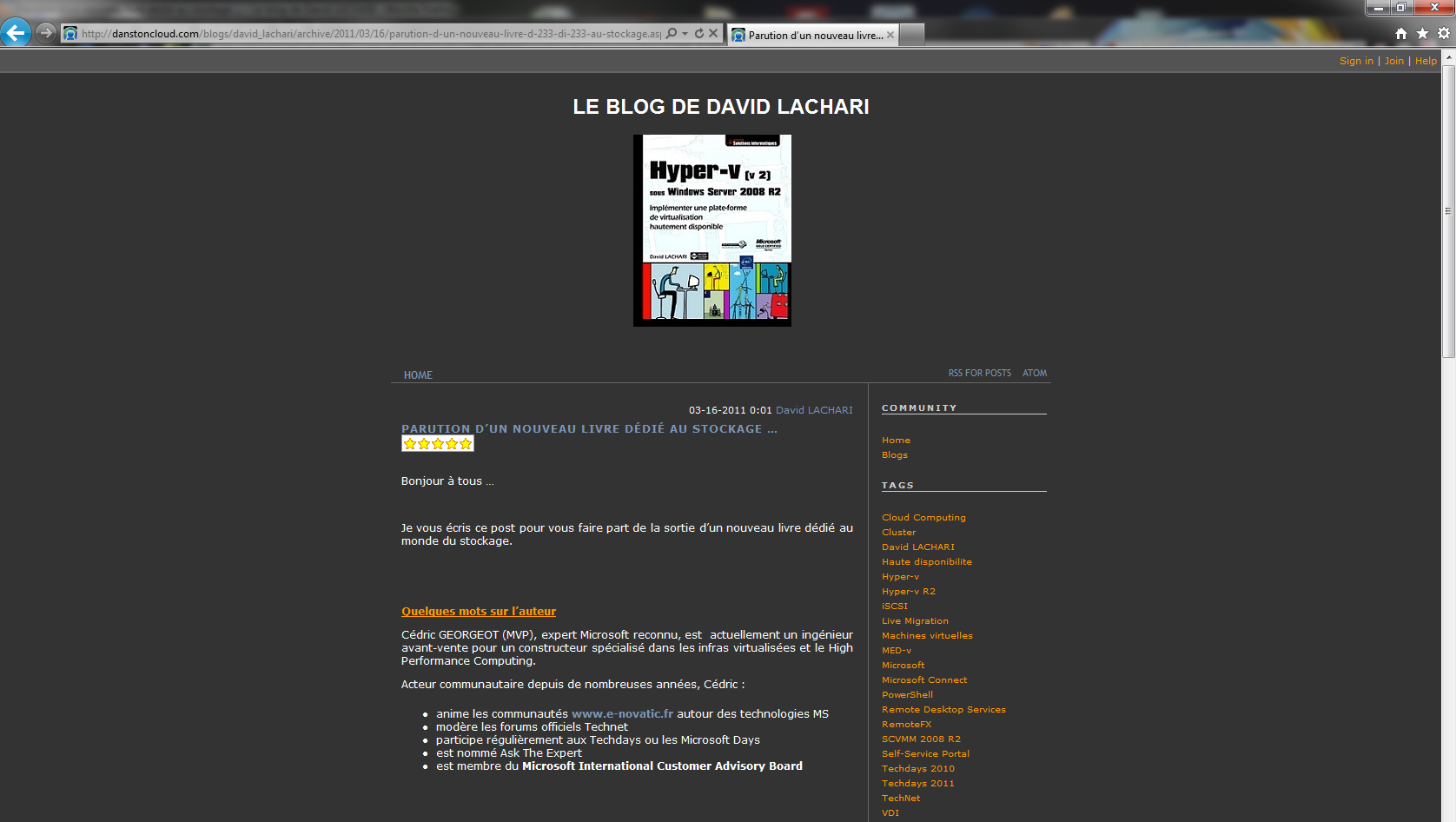Select the Hyper-v tag

[x=900, y=576]
